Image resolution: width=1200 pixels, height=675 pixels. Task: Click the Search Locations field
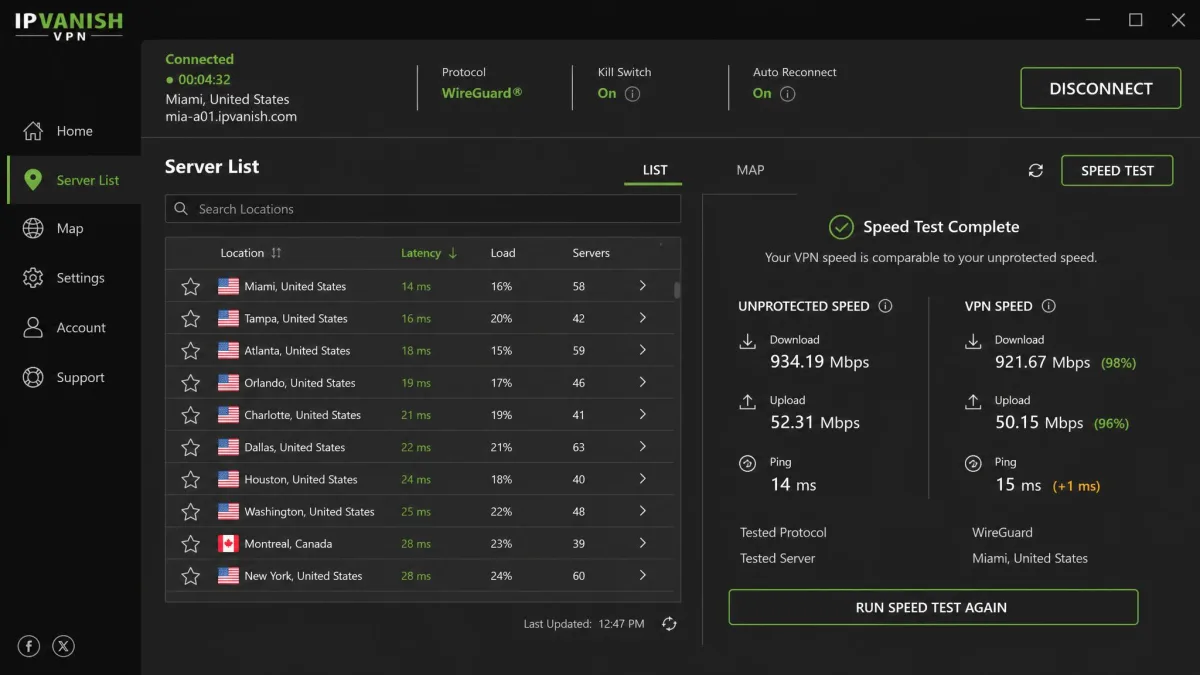(422, 209)
